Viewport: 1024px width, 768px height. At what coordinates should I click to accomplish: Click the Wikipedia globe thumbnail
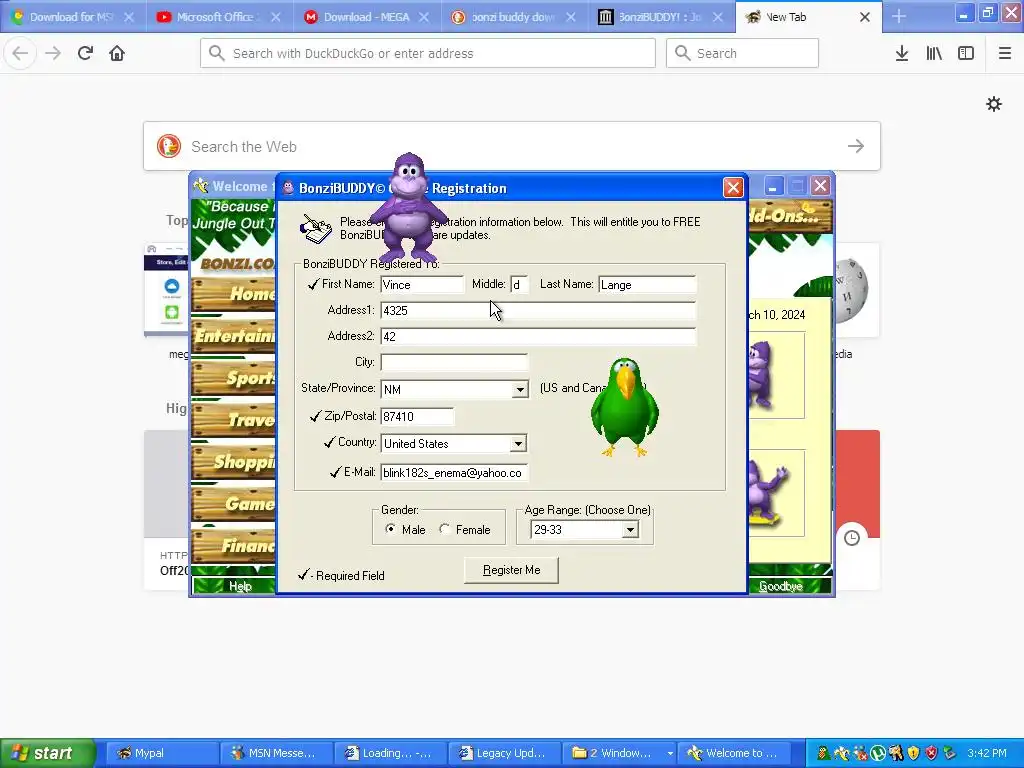pos(850,290)
